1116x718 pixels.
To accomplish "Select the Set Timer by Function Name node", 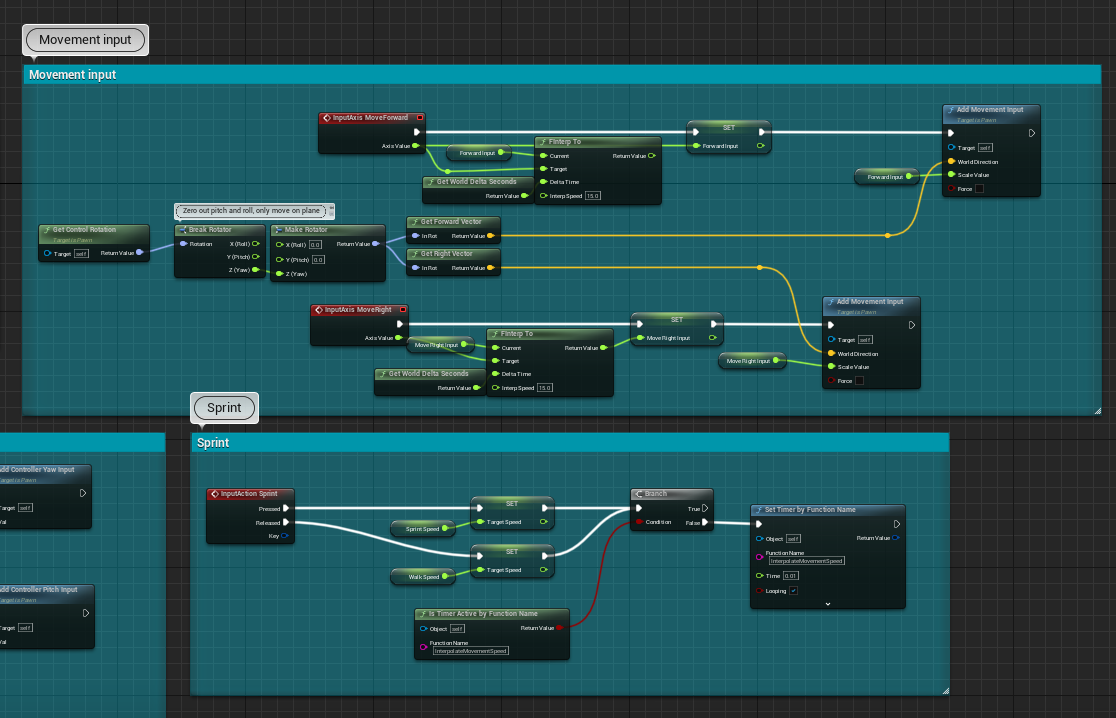I will click(828, 556).
